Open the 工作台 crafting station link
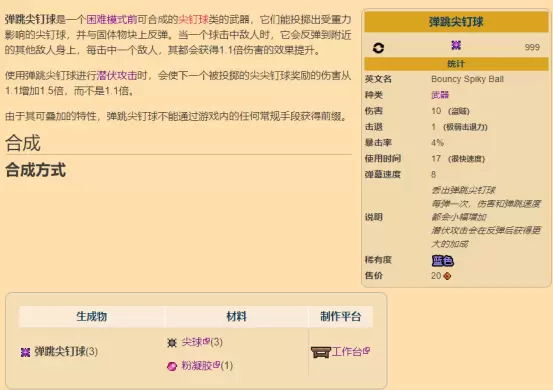 click(351, 352)
